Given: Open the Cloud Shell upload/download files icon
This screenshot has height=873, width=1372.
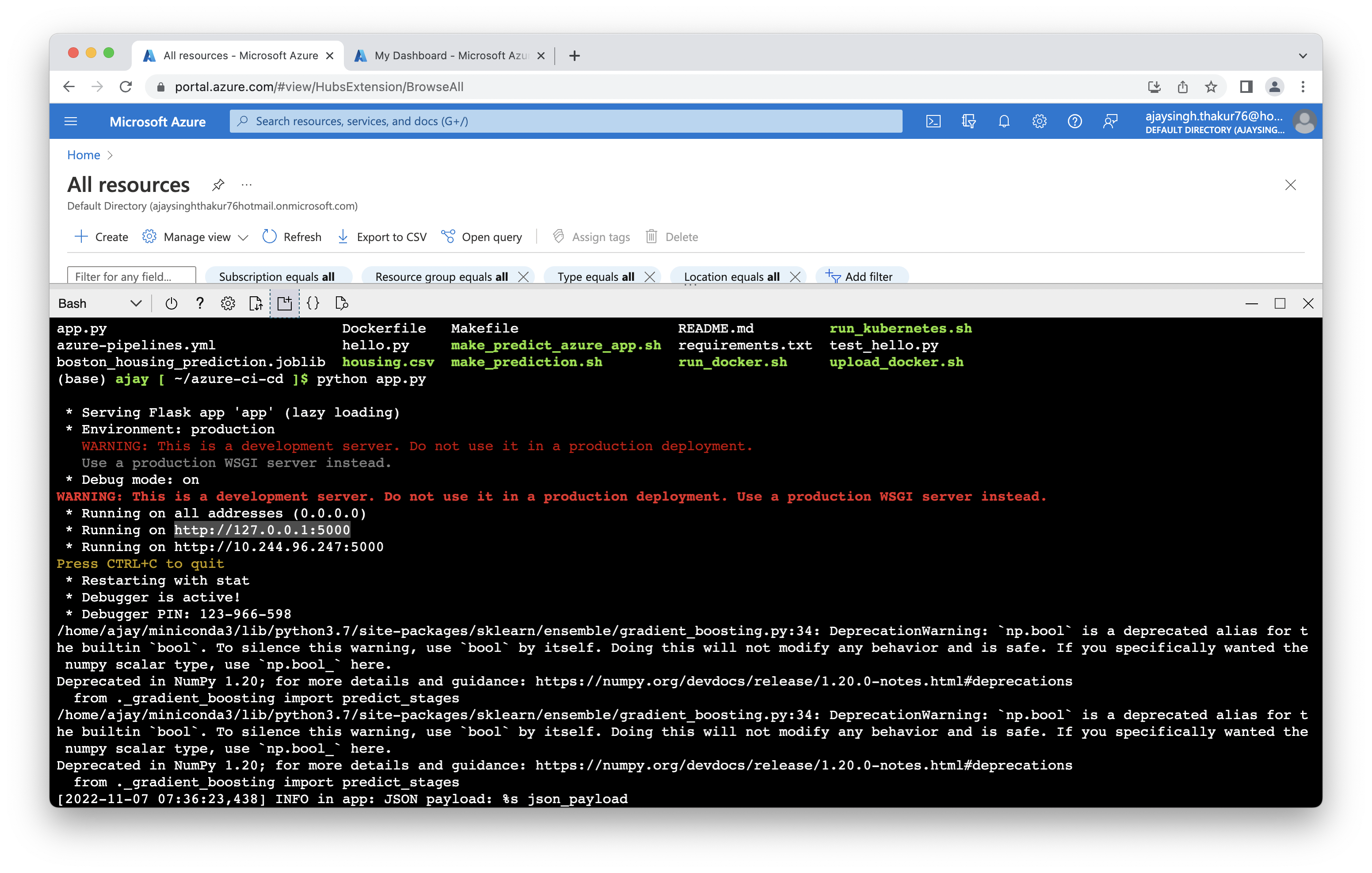Looking at the screenshot, I should (x=256, y=303).
